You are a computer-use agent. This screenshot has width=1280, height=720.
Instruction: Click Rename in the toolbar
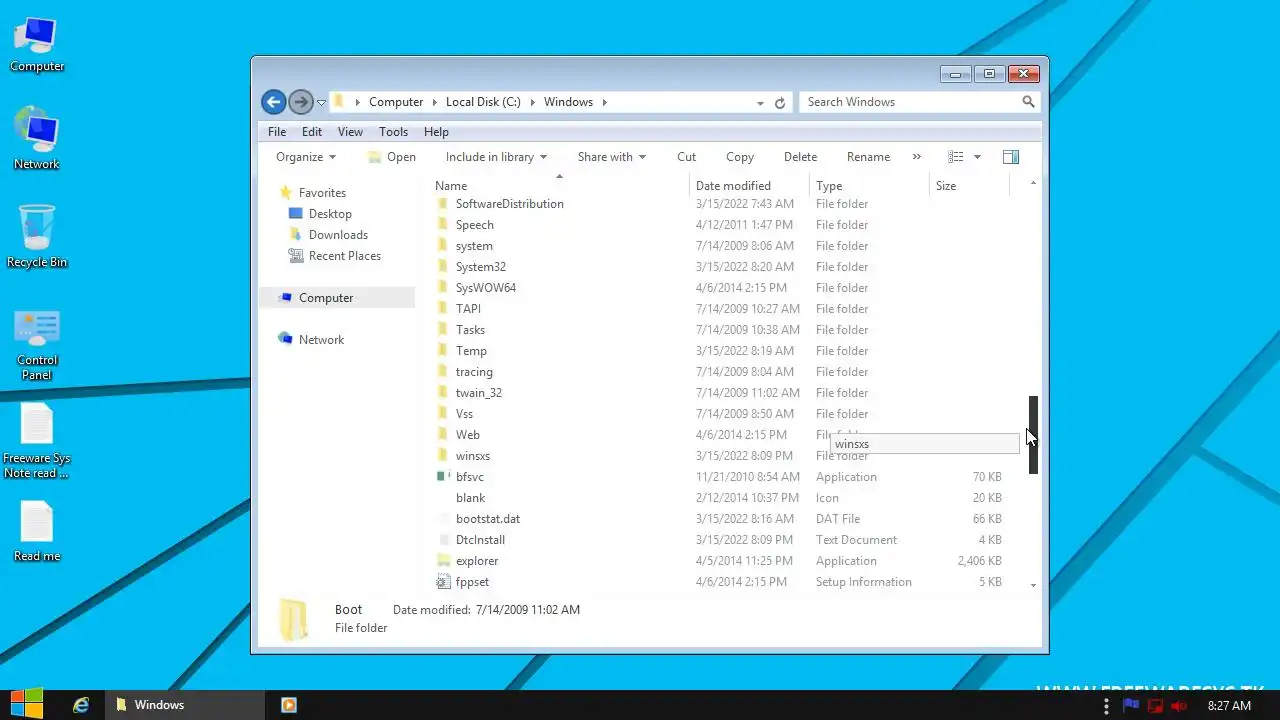[x=868, y=157]
